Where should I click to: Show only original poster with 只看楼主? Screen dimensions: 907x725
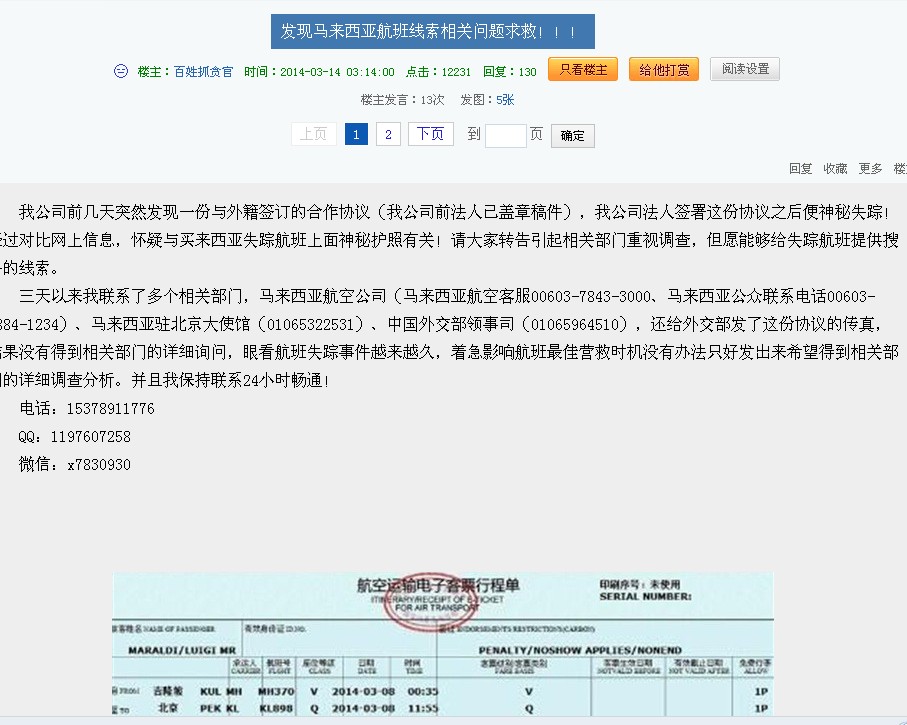click(583, 69)
